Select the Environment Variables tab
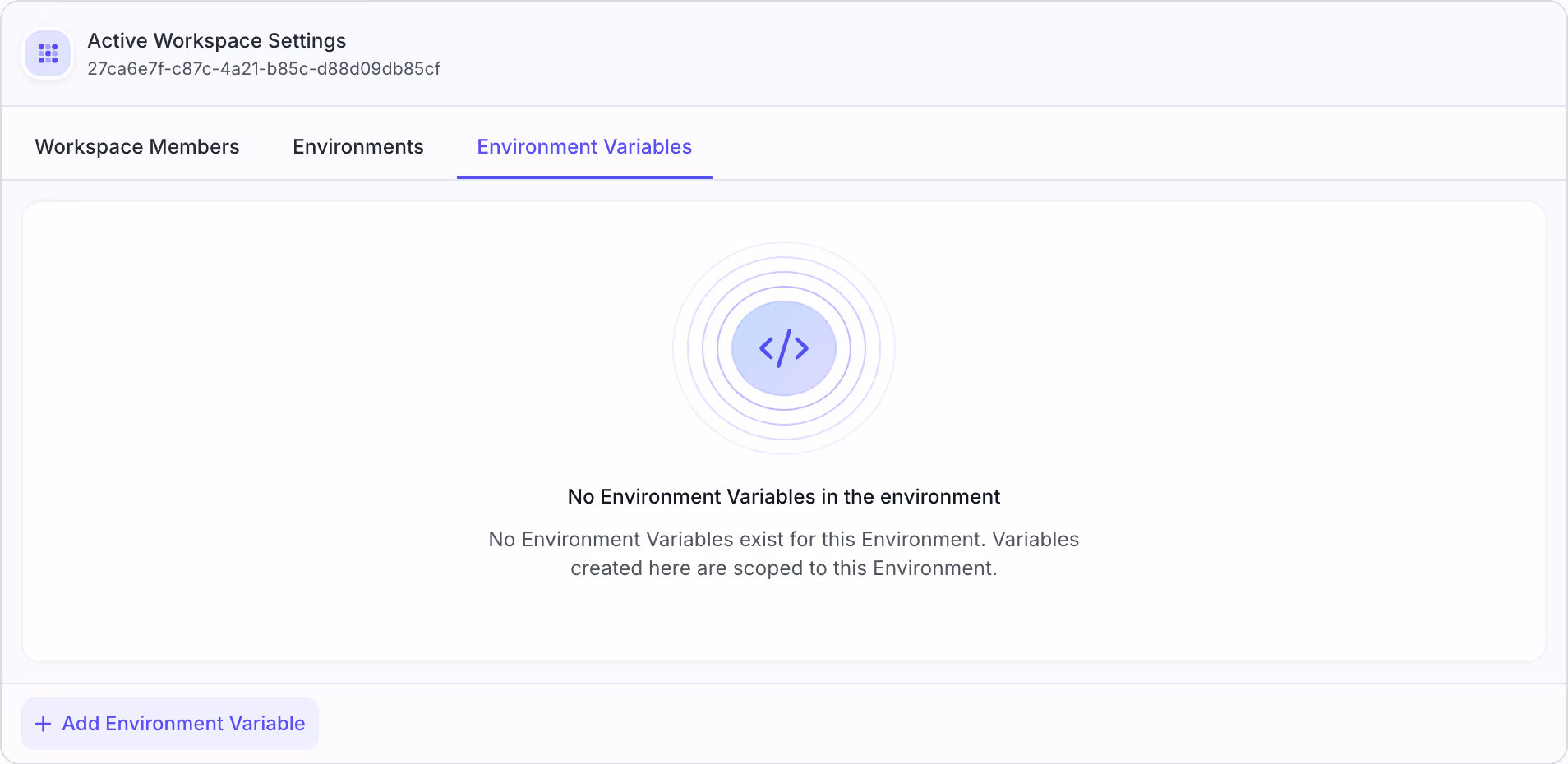The height and width of the screenshot is (764, 1568). click(584, 146)
